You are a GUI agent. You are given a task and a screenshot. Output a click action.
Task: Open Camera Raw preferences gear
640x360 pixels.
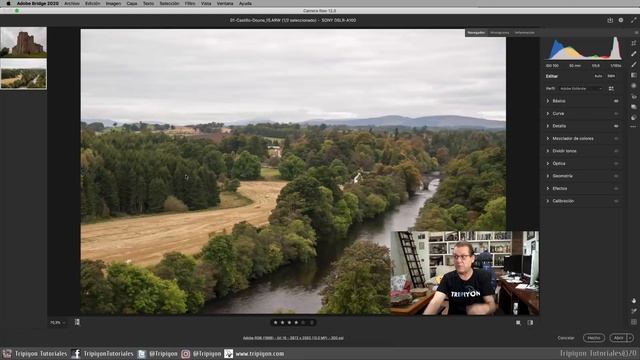[621, 20]
